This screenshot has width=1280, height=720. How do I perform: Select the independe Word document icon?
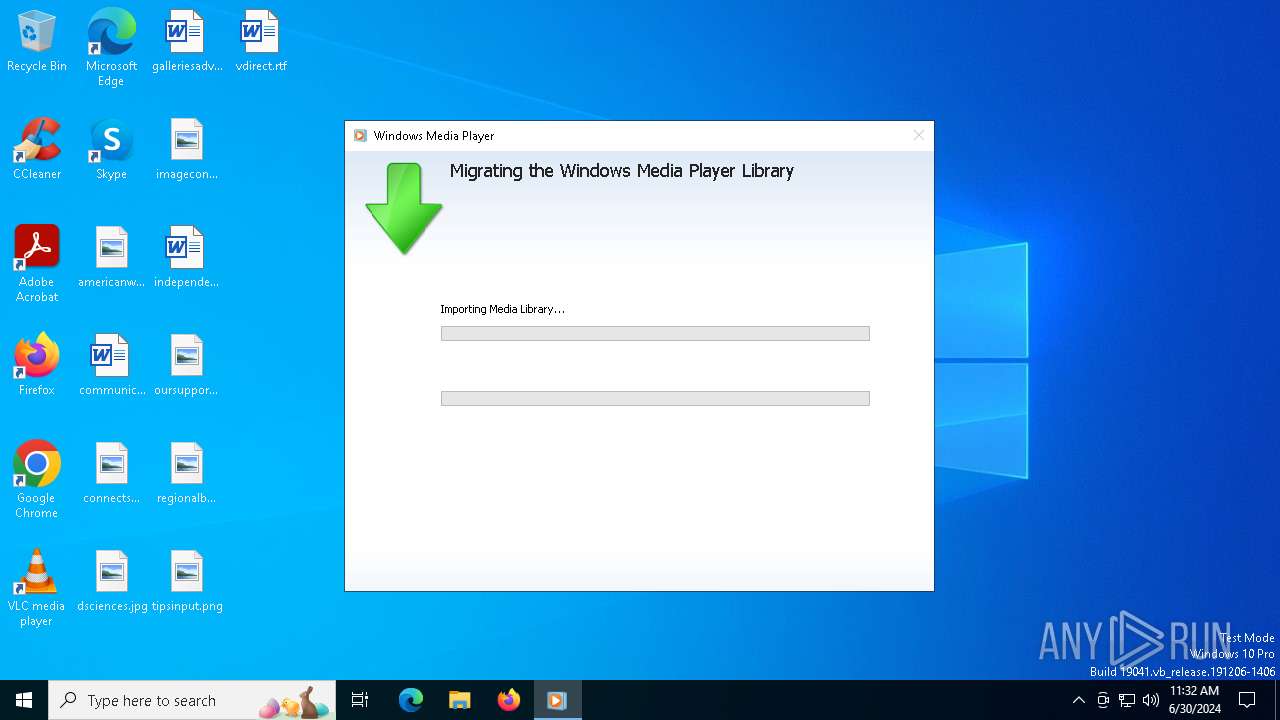(187, 257)
